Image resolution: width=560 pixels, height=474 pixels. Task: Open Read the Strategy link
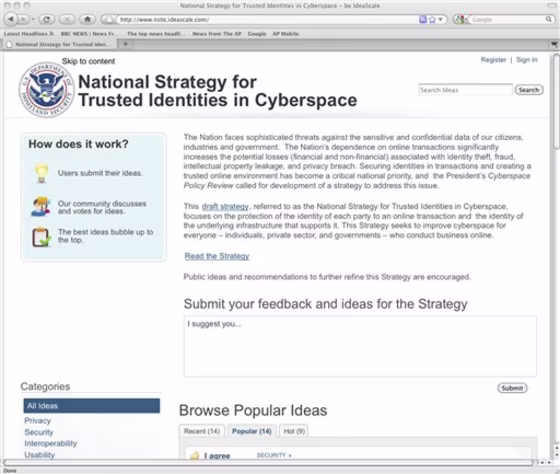coord(217,256)
